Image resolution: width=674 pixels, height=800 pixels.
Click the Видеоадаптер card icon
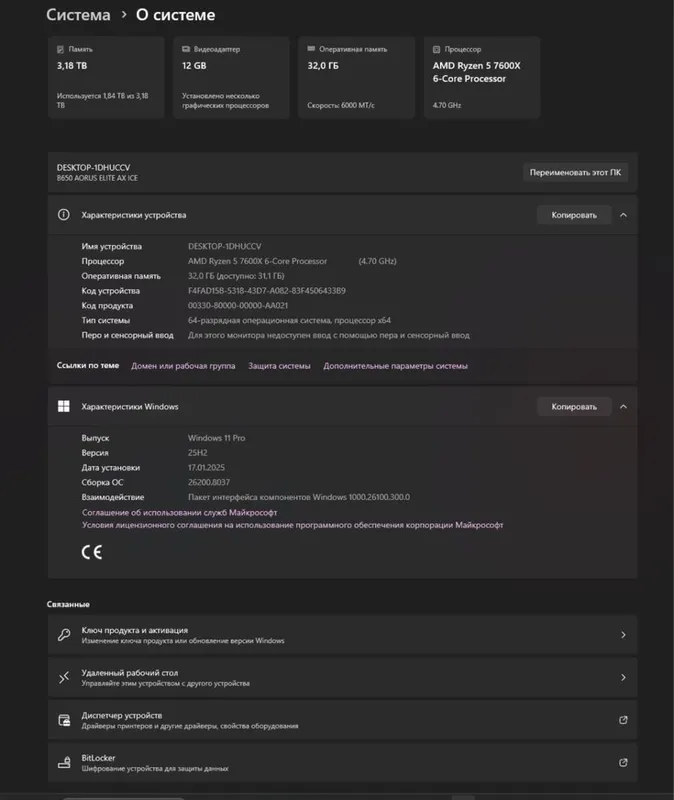coord(186,49)
